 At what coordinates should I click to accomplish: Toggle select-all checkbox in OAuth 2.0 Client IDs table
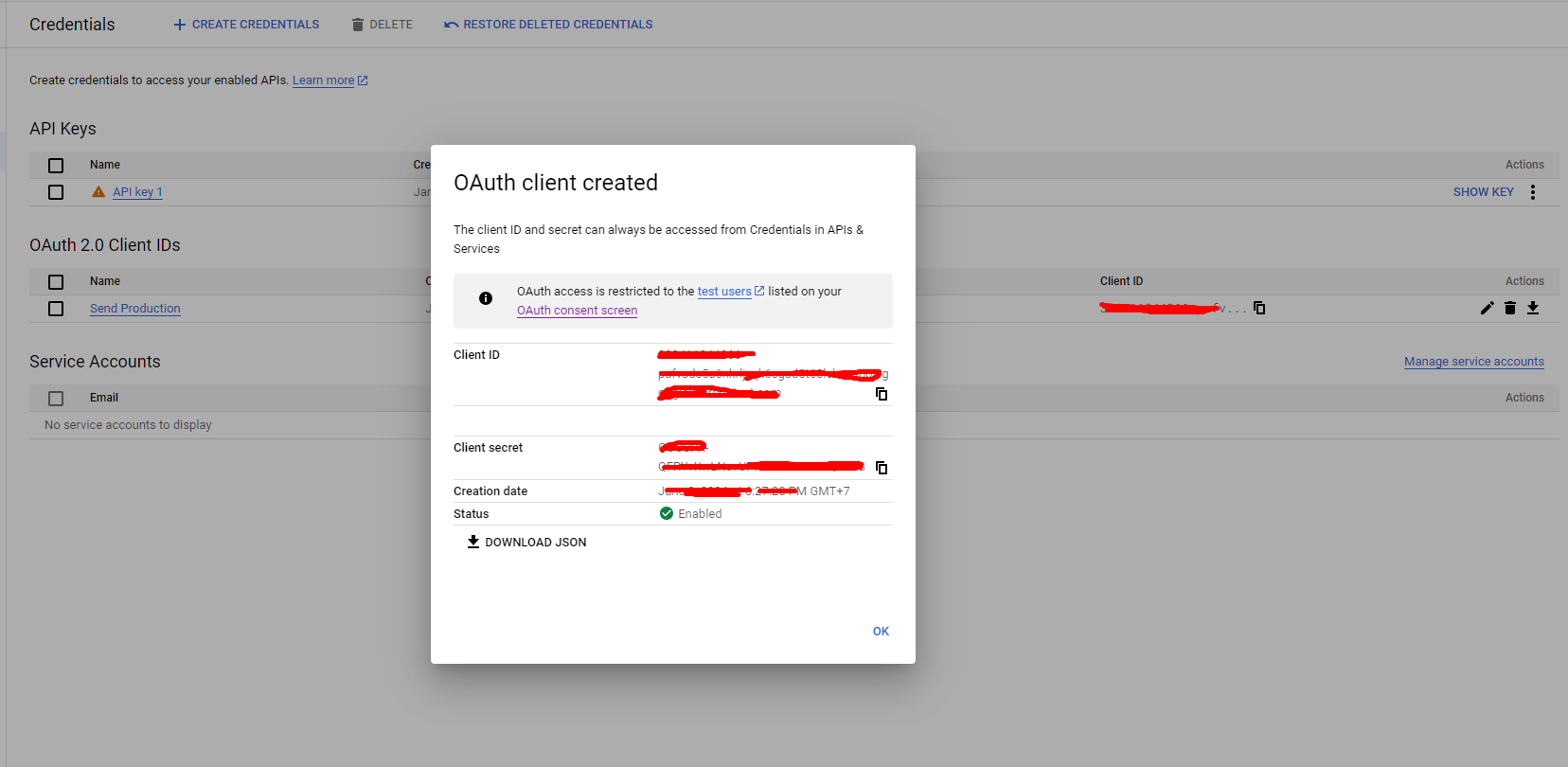click(x=56, y=282)
